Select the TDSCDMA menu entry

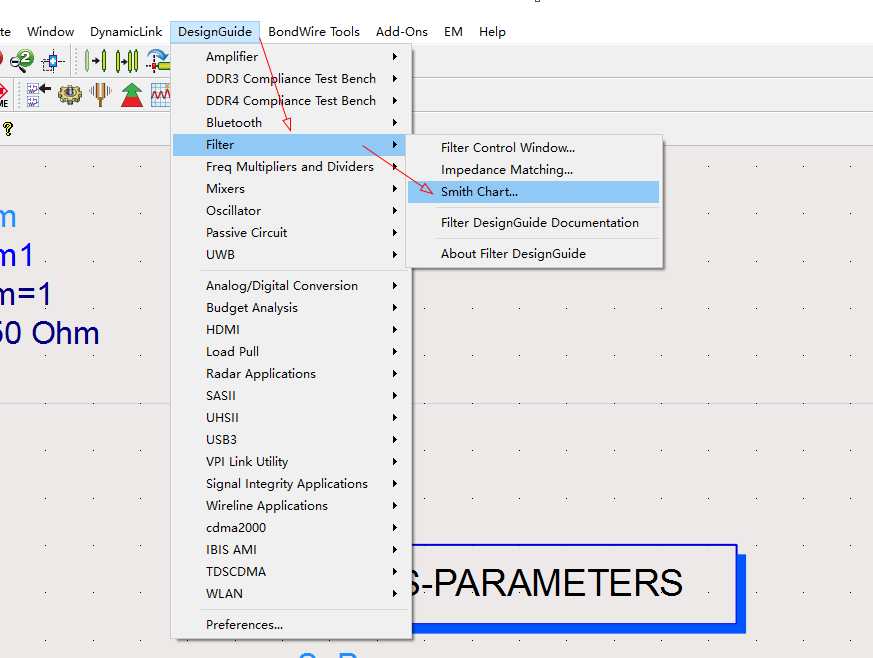[290, 572]
